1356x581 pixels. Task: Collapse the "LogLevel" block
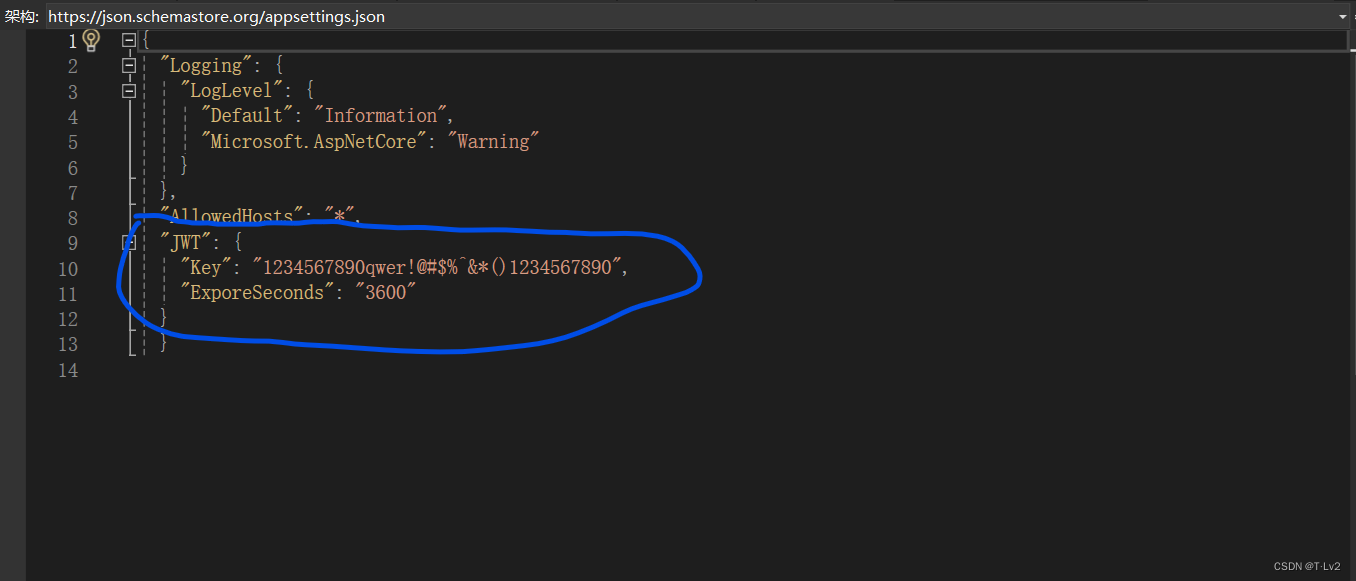click(128, 91)
